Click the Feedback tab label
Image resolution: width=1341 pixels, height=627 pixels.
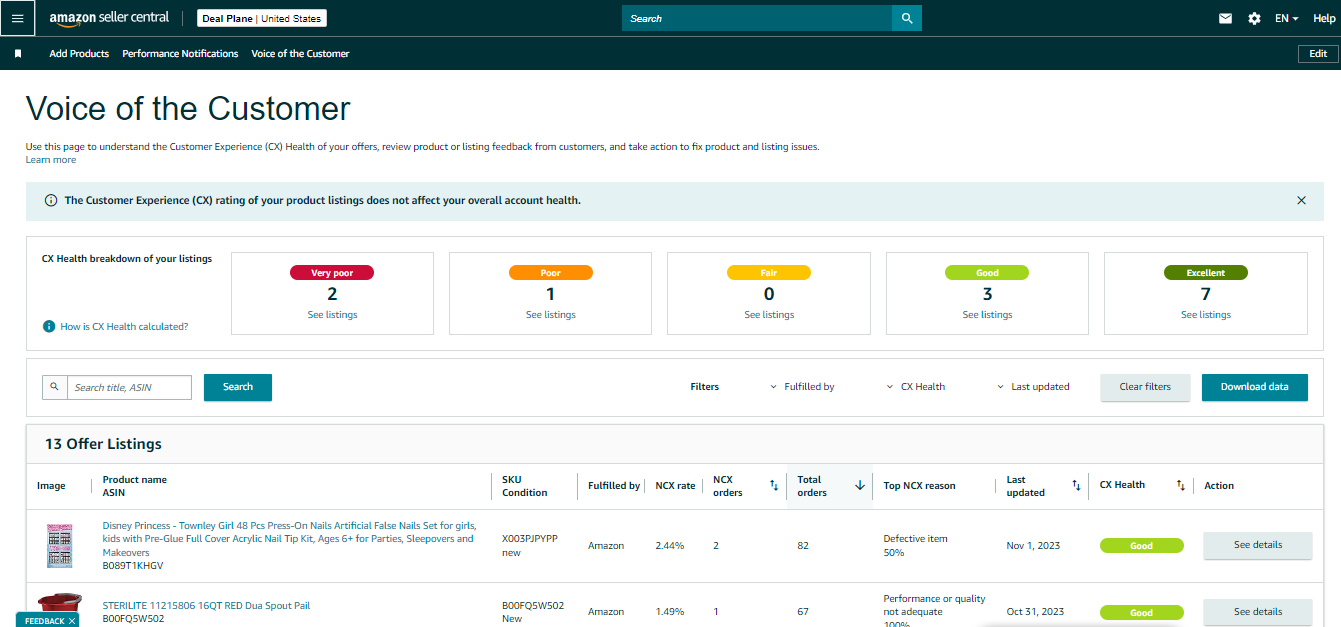pyautogui.click(x=44, y=621)
